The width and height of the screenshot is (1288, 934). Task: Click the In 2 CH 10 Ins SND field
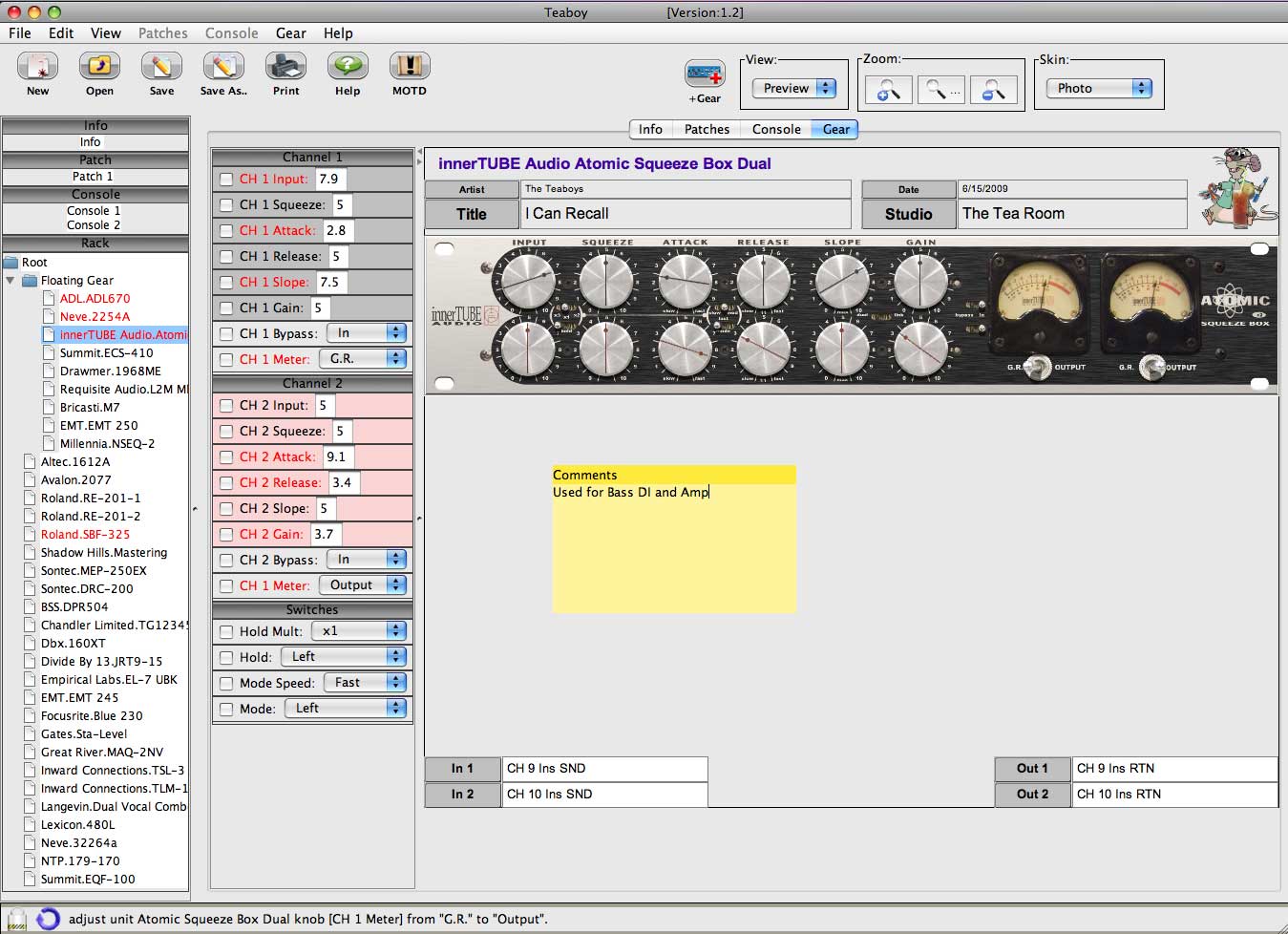[604, 795]
